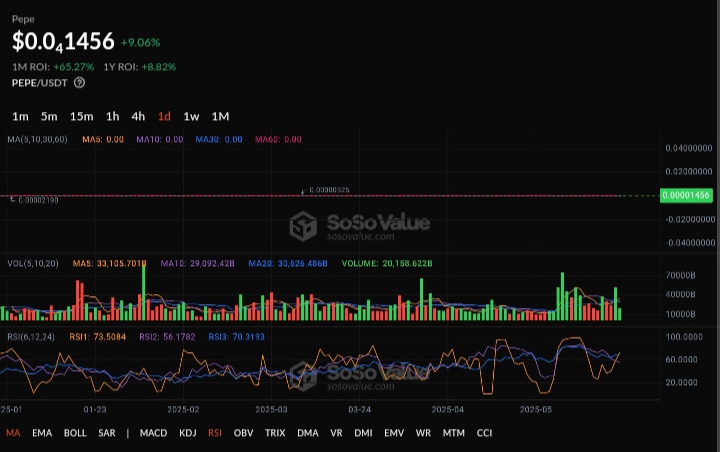
Task: Click the green current price label 0.00001456
Action: point(686,195)
